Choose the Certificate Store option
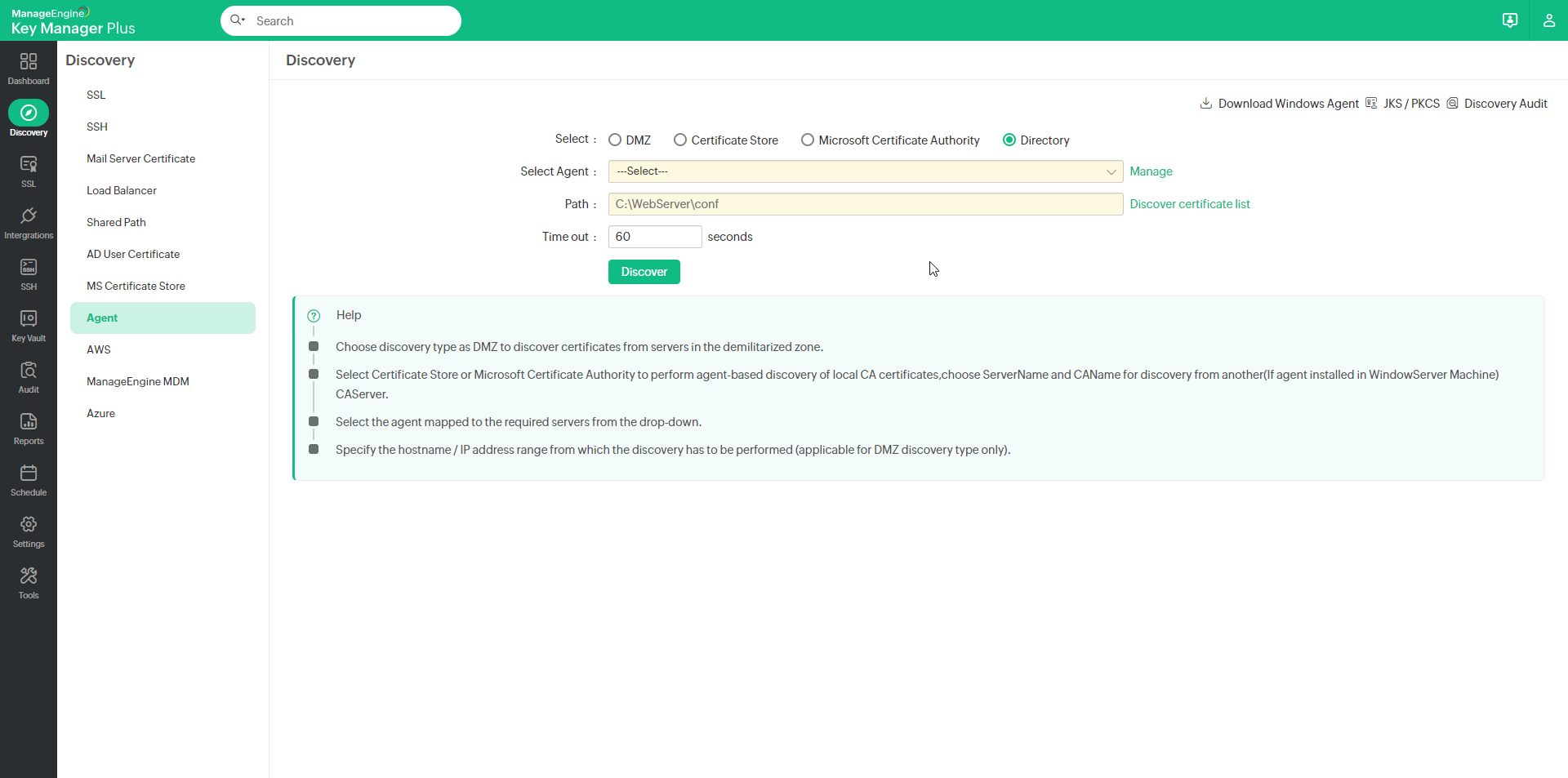The width and height of the screenshot is (1568, 778). tap(679, 140)
